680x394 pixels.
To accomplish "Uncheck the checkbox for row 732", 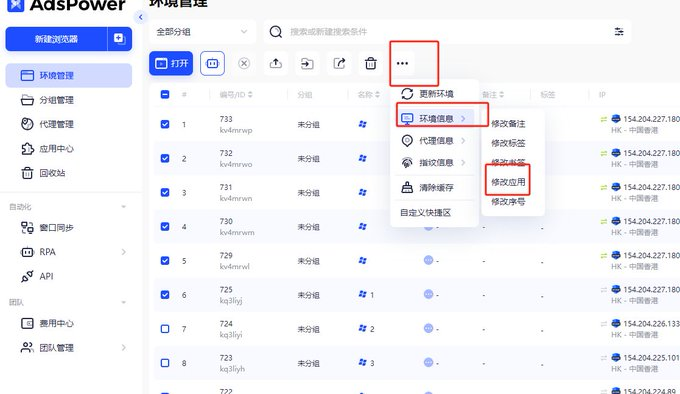I will tap(165, 158).
